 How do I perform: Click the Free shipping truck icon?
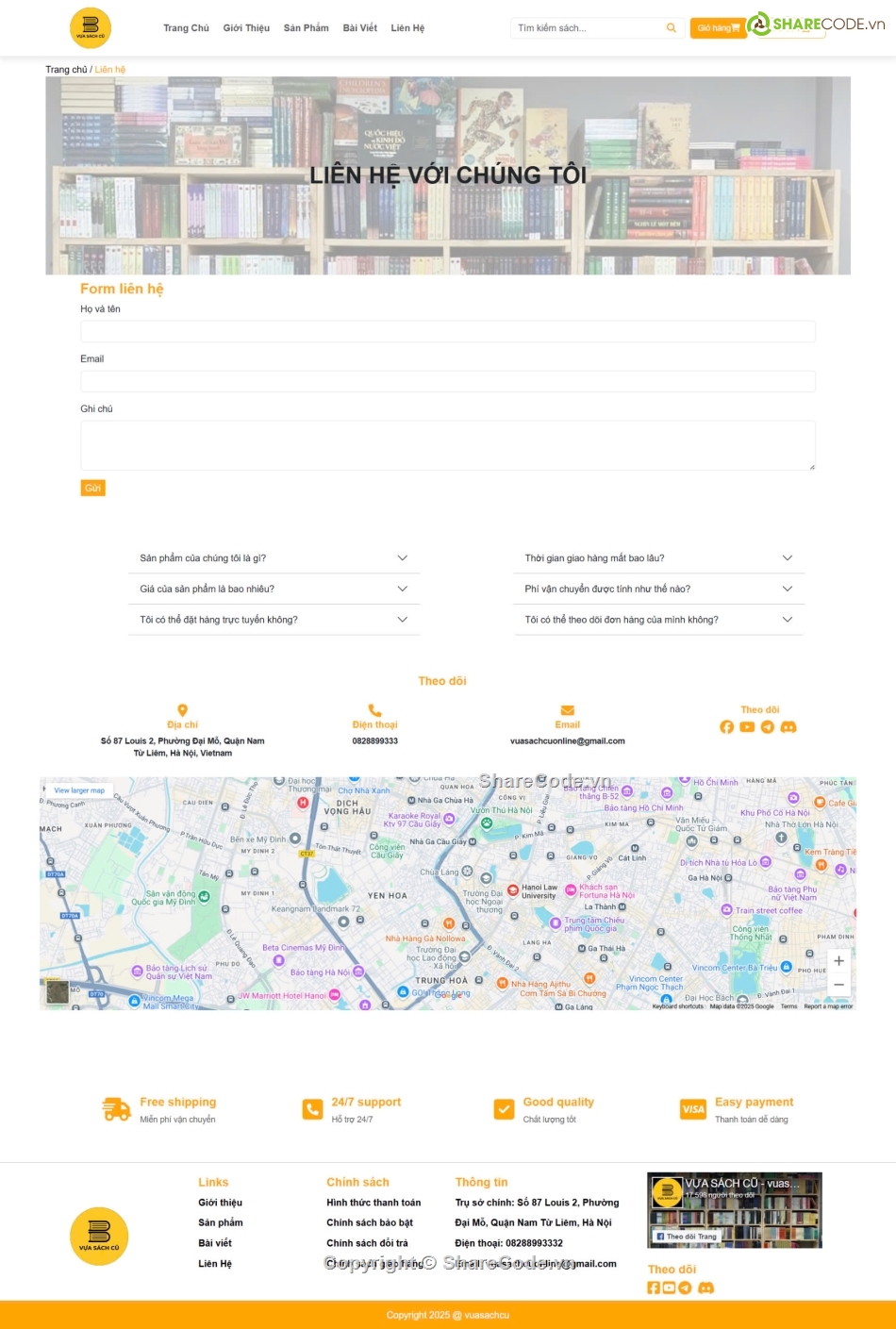pyautogui.click(x=116, y=1109)
